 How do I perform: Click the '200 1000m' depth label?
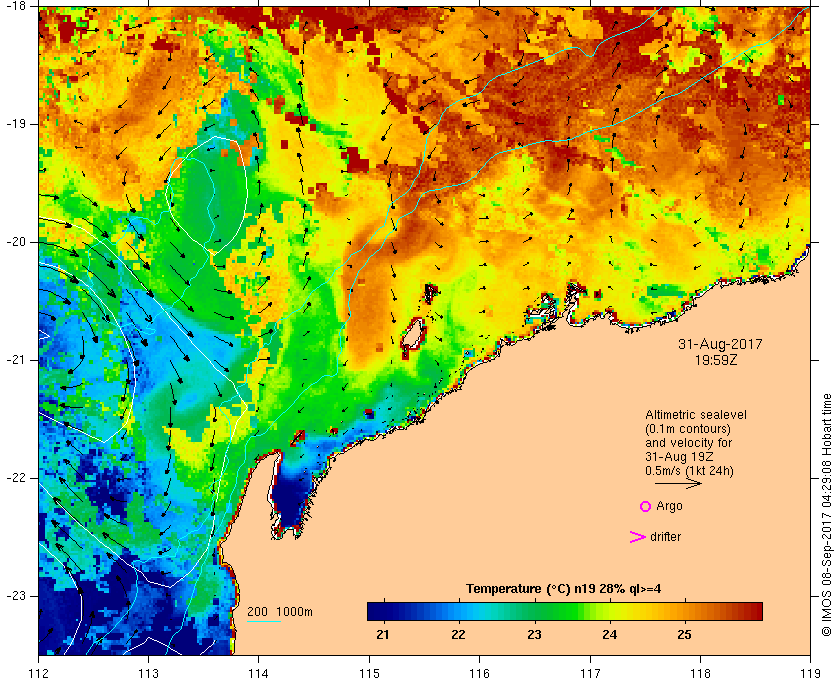point(280,612)
